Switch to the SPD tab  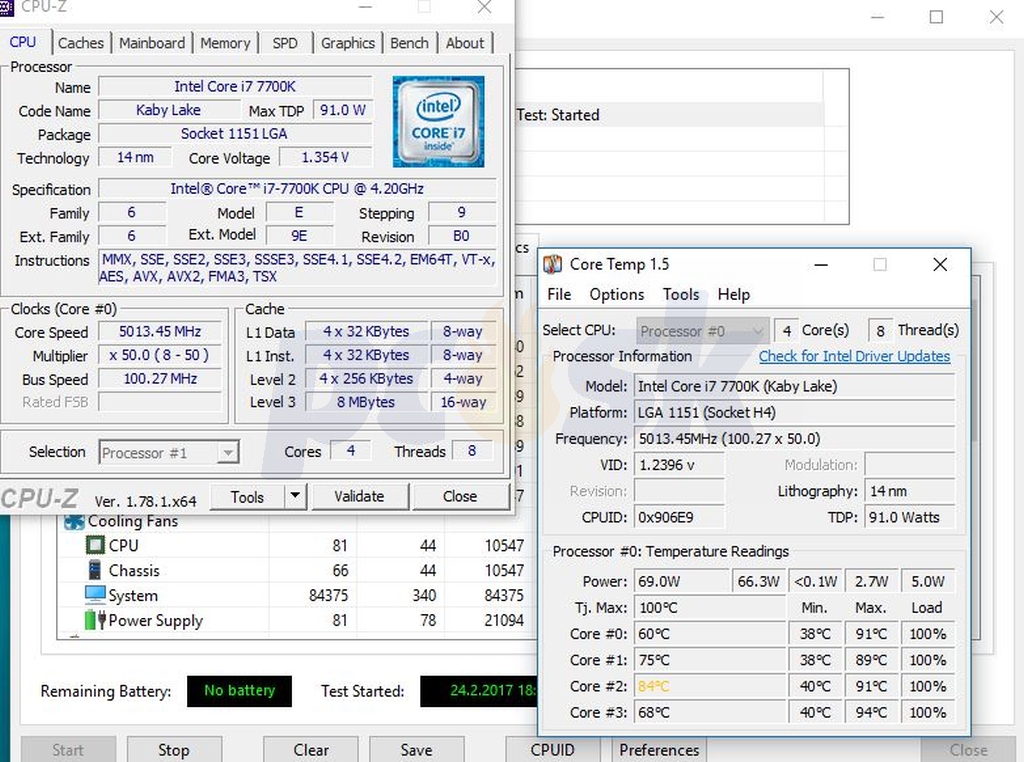285,43
